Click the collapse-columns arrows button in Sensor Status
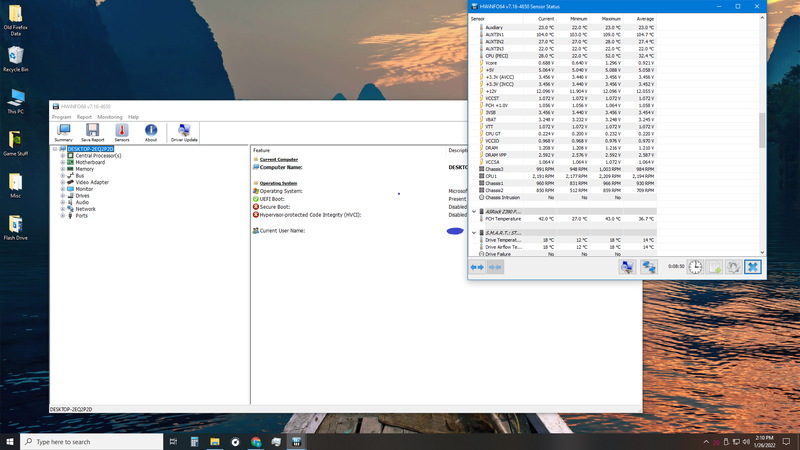This screenshot has height=450, width=800. [x=495, y=267]
